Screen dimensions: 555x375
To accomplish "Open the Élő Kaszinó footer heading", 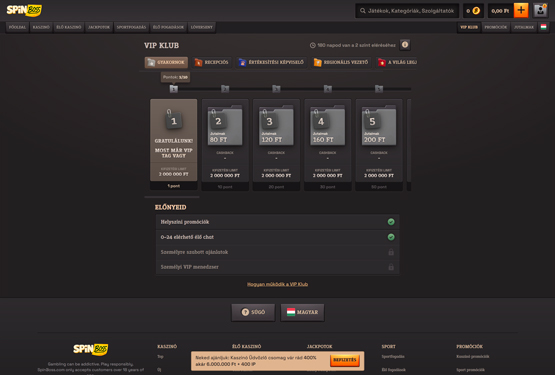I will click(246, 346).
